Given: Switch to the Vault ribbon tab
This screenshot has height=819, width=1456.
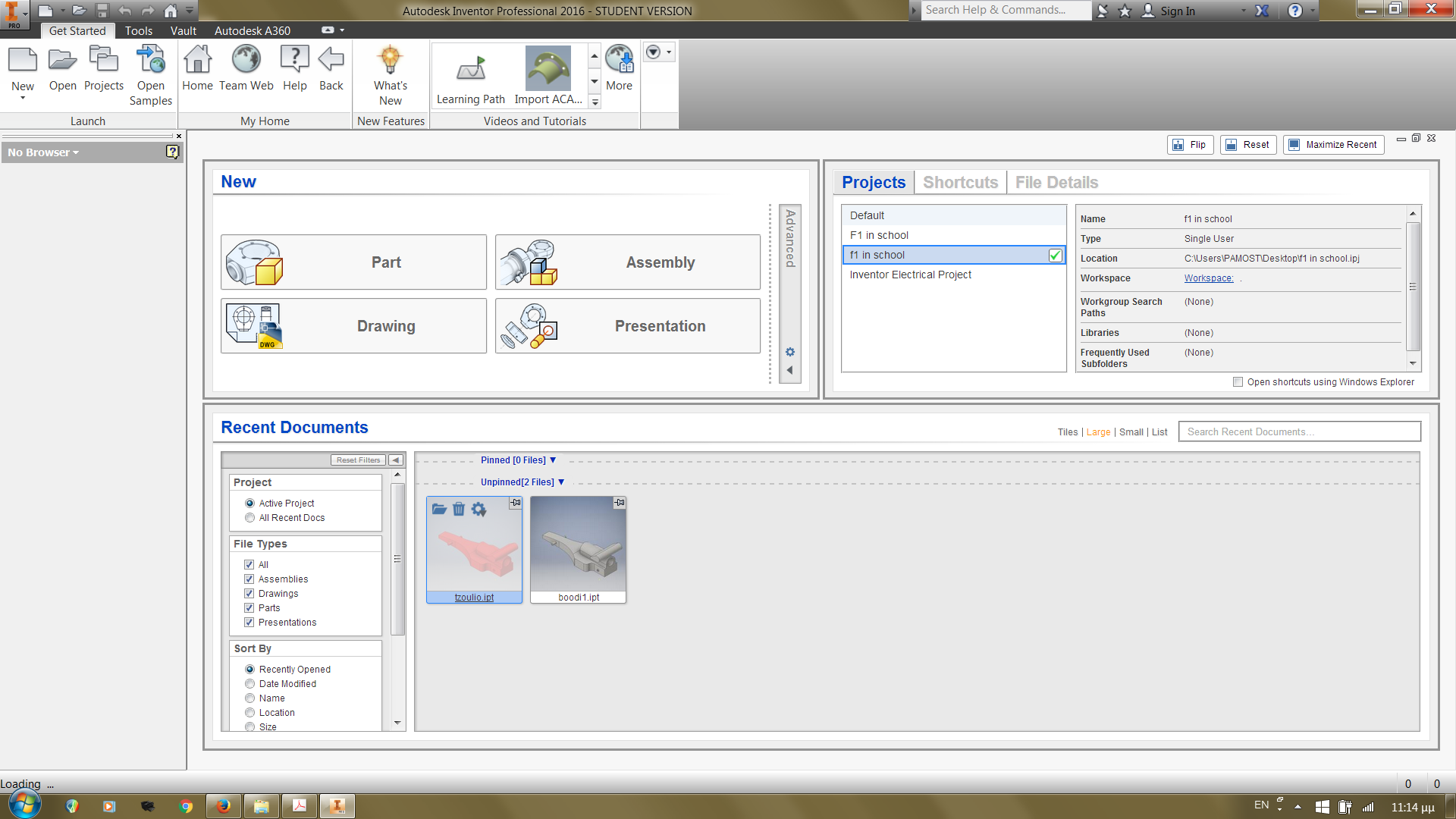Looking at the screenshot, I should click(x=183, y=31).
